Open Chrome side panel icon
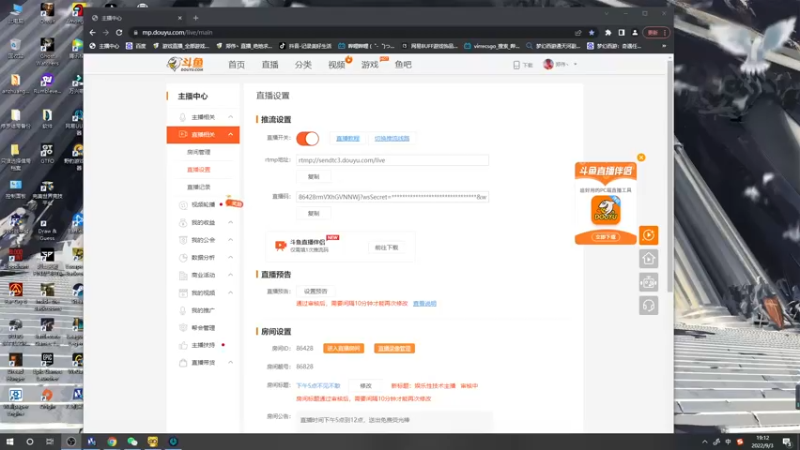Viewport: 800px width, 450px height. pyautogui.click(x=621, y=33)
